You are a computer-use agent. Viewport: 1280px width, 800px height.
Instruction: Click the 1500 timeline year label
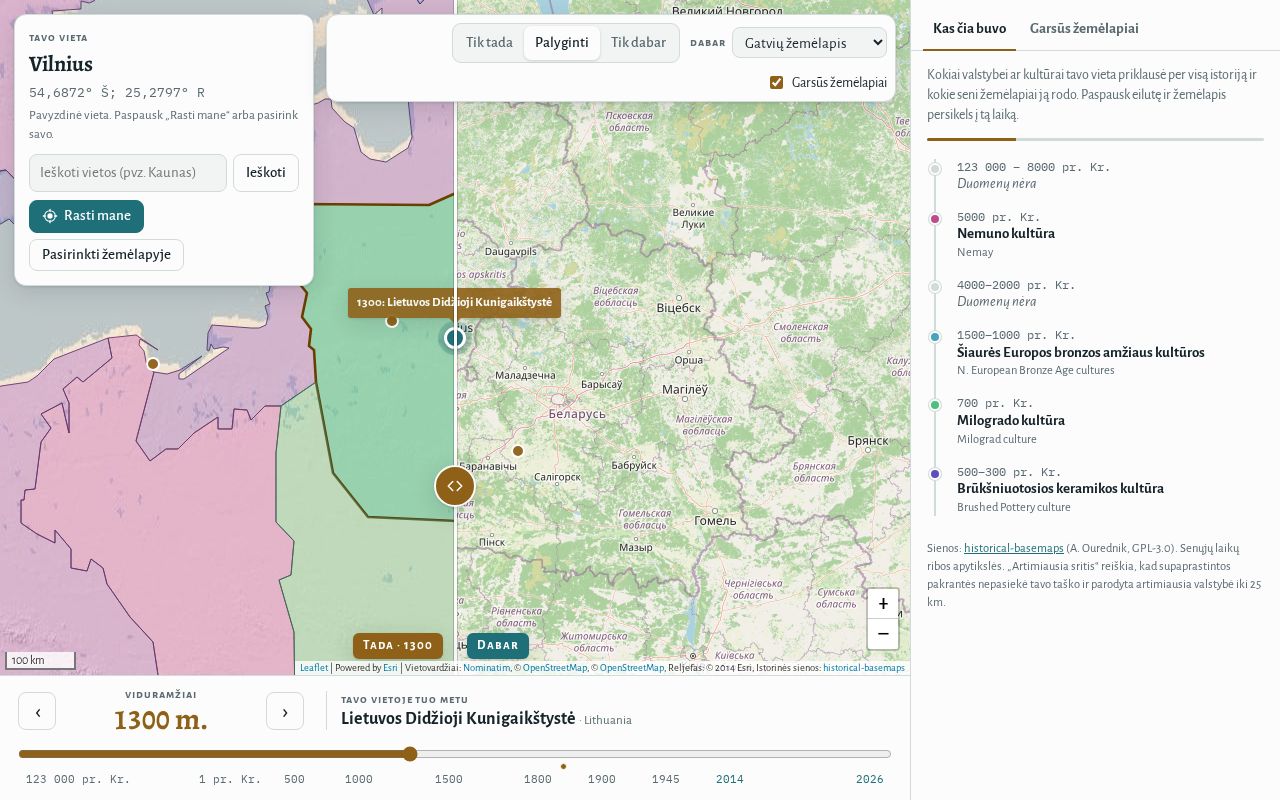tap(448, 779)
